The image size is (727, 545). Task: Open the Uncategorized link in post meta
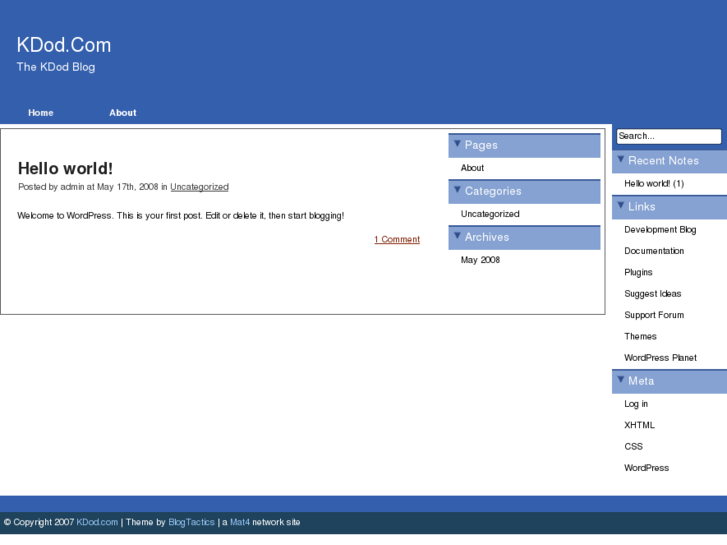click(x=199, y=187)
